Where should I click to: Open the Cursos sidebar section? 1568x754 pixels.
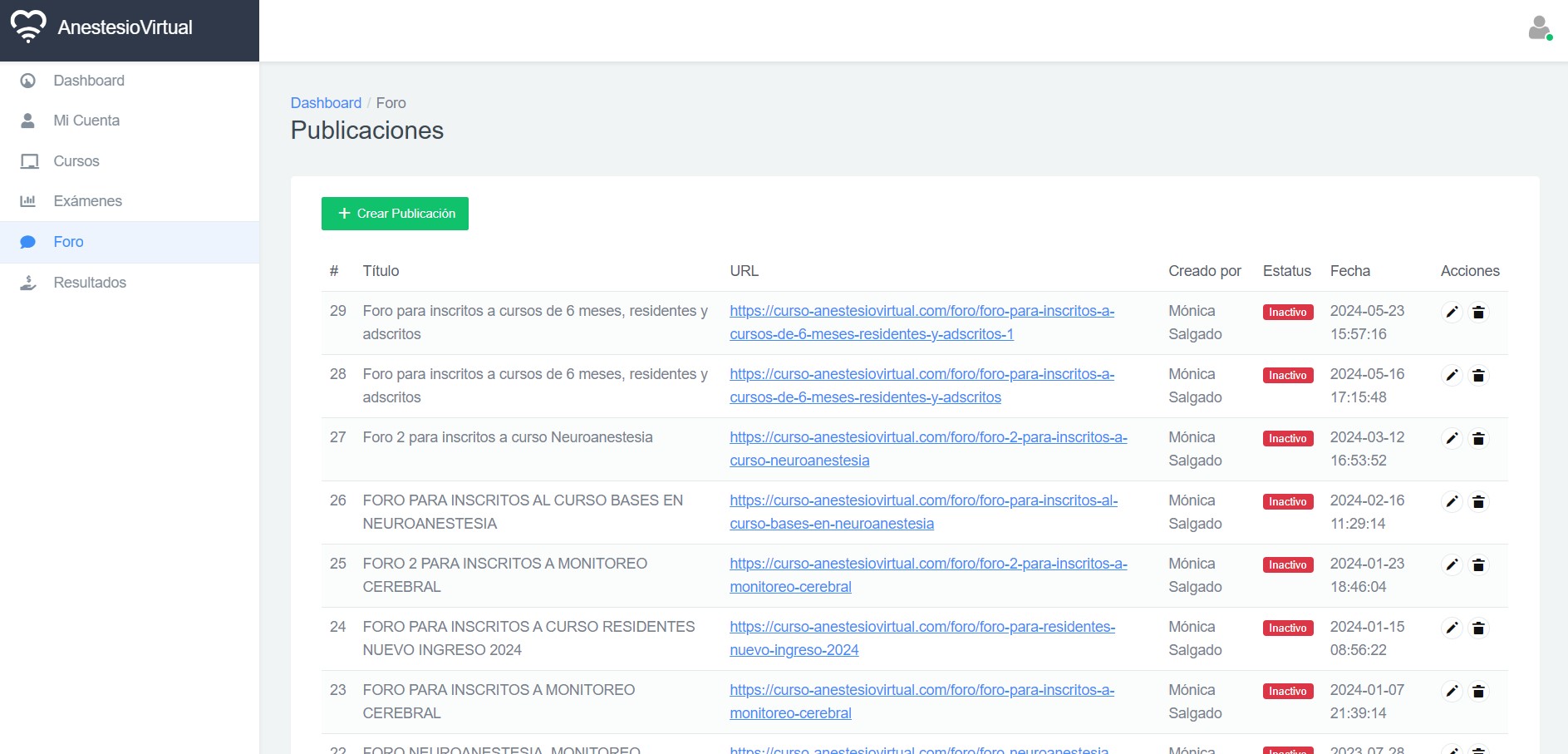click(x=76, y=161)
